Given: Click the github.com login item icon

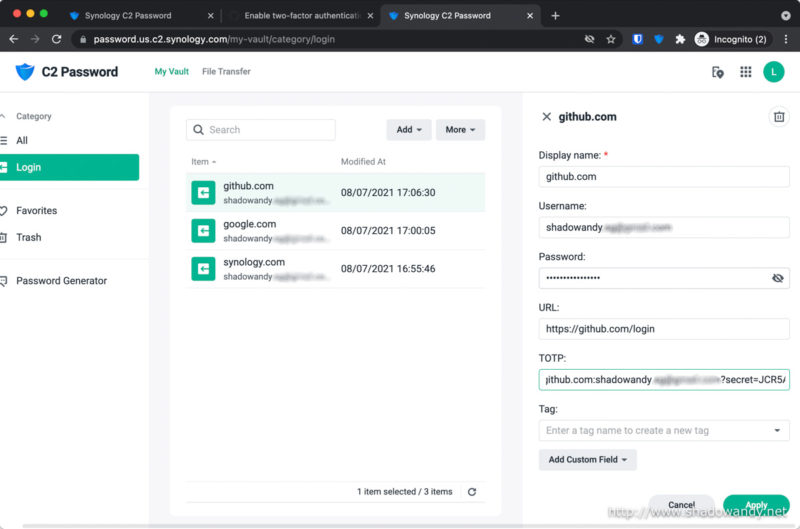Looking at the screenshot, I should click(203, 193).
